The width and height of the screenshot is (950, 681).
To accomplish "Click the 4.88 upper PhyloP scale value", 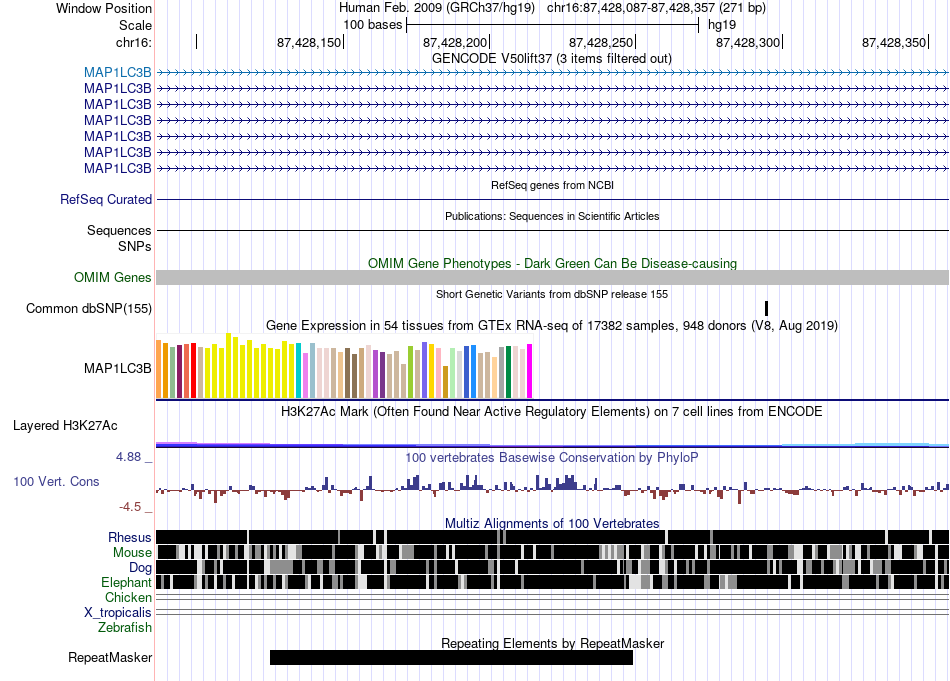I will pyautogui.click(x=128, y=457).
